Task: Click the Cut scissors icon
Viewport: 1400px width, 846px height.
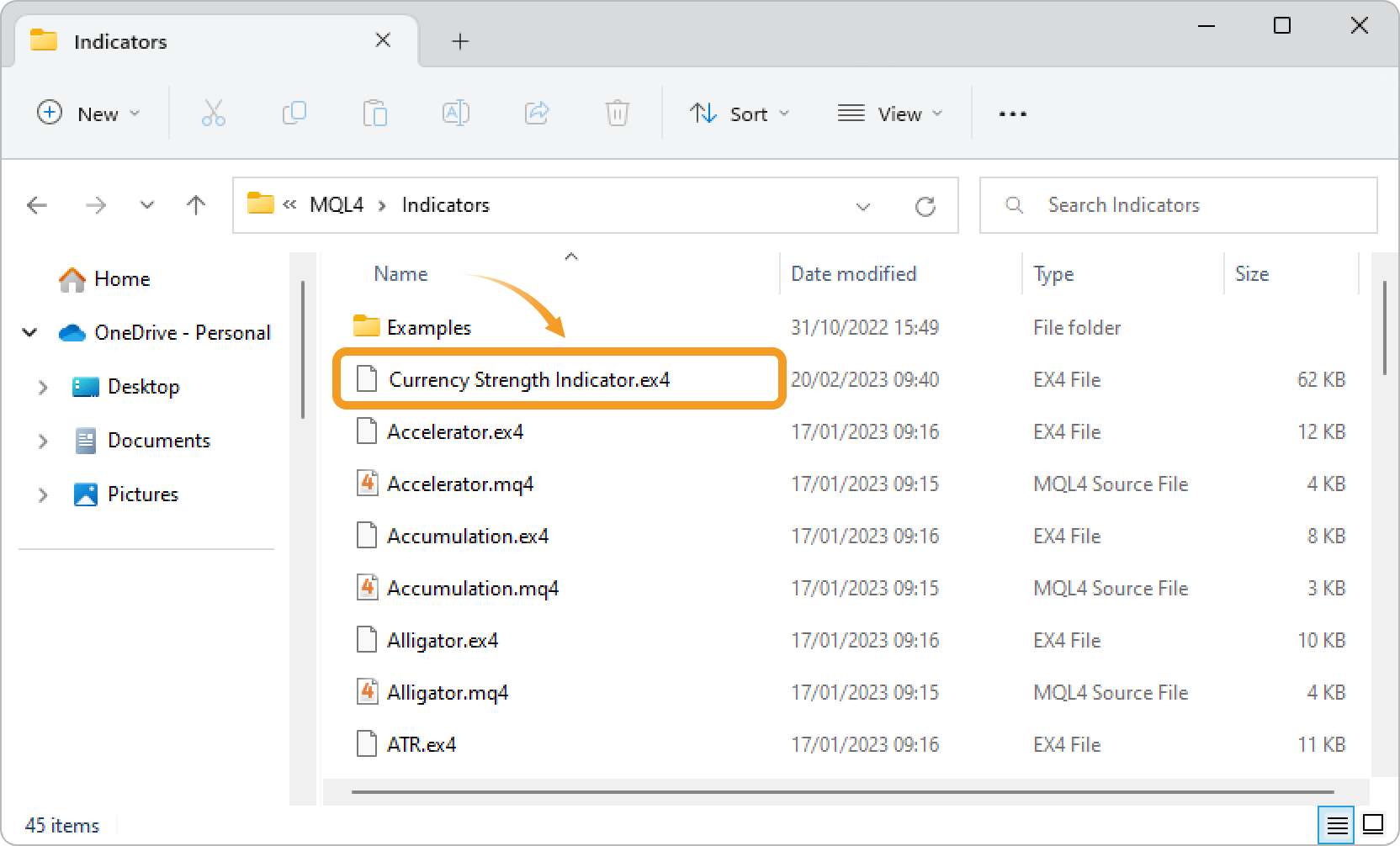Action: tap(214, 113)
